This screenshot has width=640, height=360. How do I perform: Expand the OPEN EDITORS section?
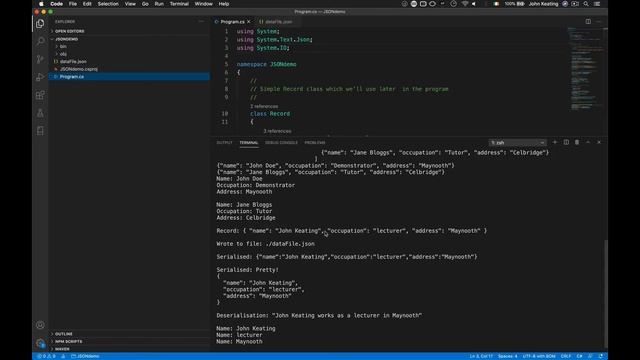[69, 31]
